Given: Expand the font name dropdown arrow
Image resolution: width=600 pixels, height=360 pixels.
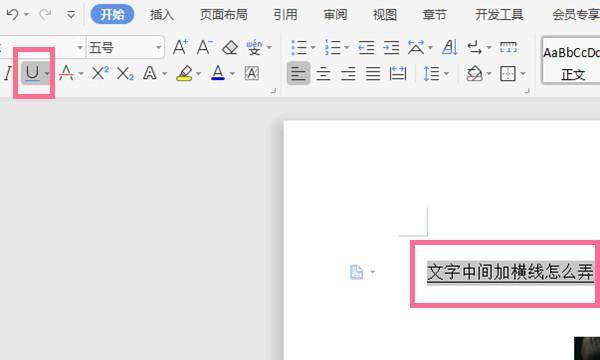Looking at the screenshot, I should tap(80, 48).
